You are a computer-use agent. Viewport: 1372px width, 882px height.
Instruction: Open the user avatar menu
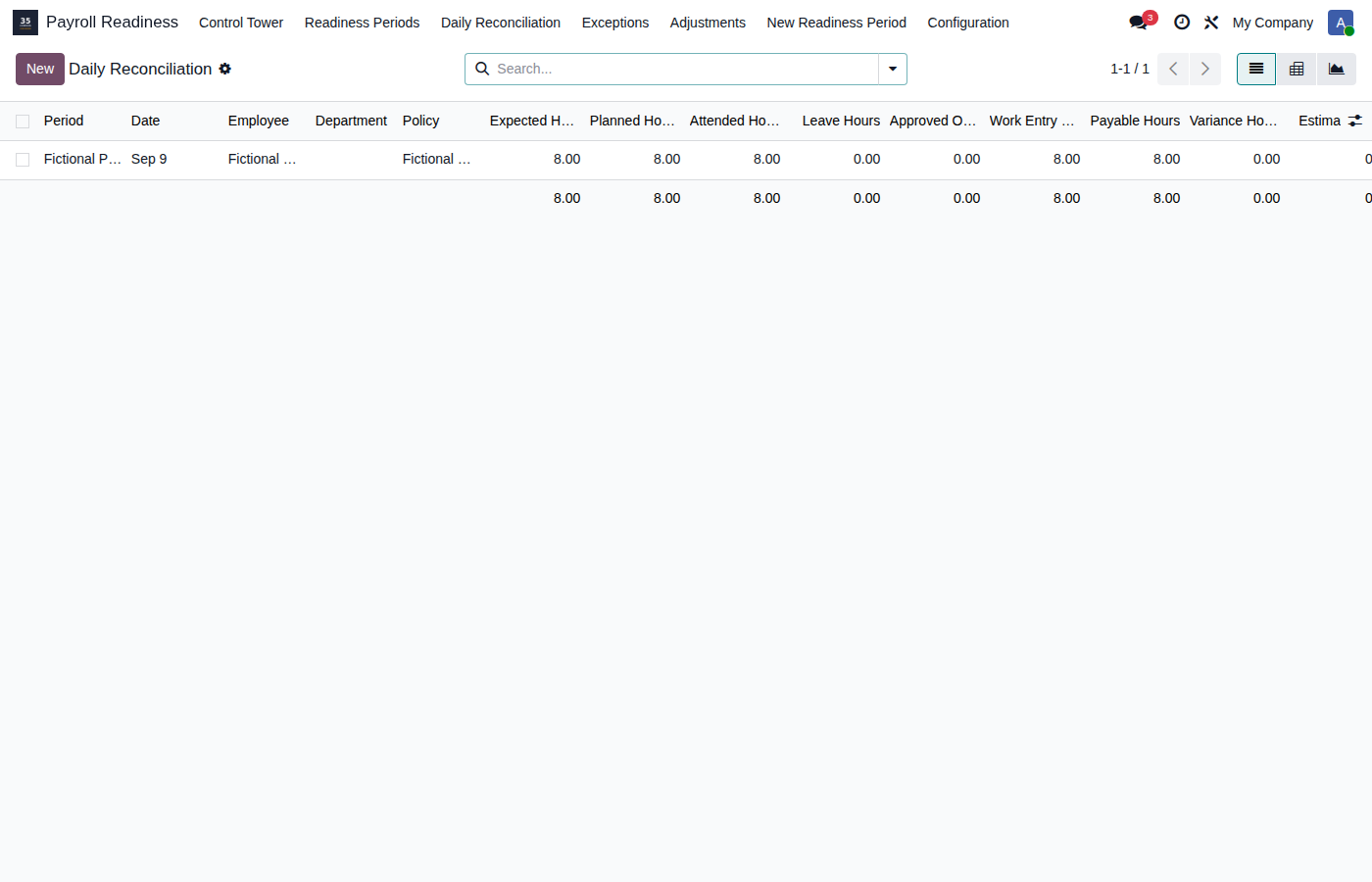click(1341, 23)
